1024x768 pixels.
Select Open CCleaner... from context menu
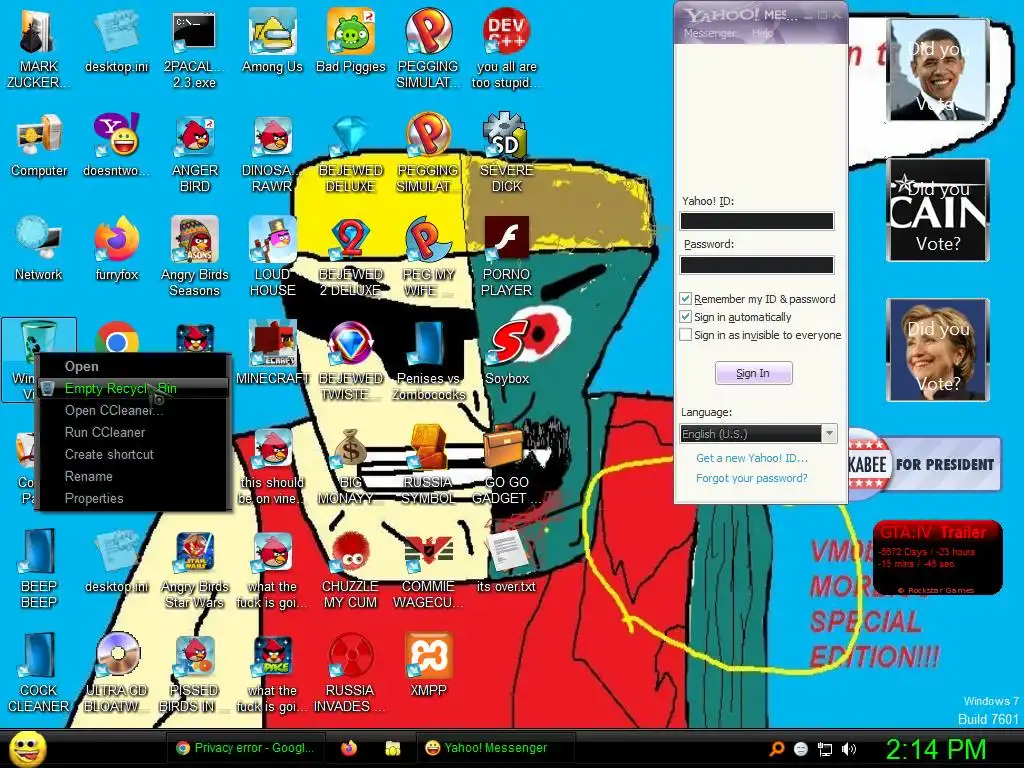tap(133, 411)
